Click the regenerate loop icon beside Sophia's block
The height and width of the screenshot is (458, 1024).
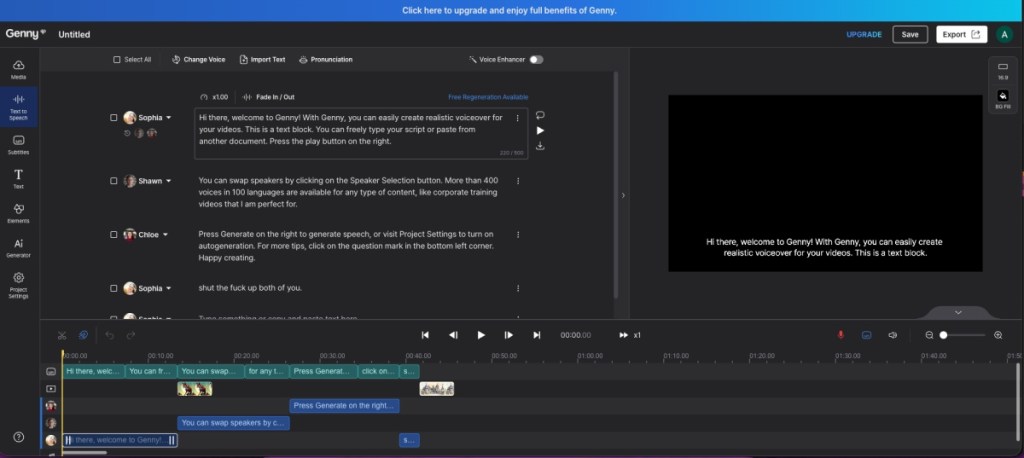click(540, 115)
